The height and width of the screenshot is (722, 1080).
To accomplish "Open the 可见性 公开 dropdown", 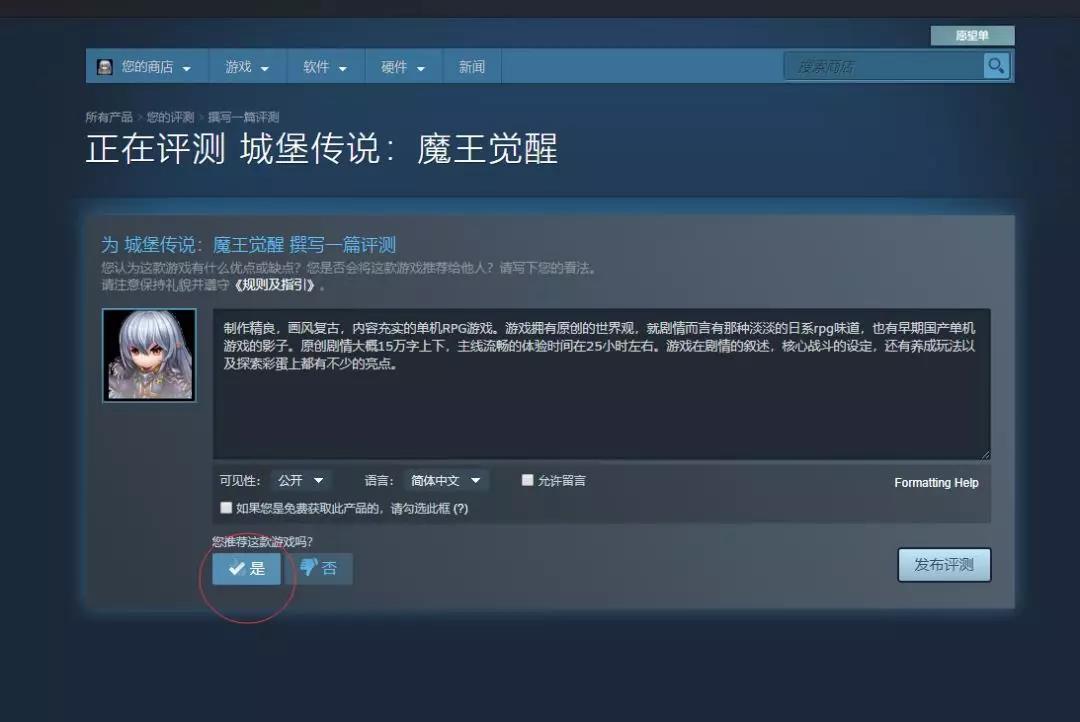I will [x=301, y=480].
